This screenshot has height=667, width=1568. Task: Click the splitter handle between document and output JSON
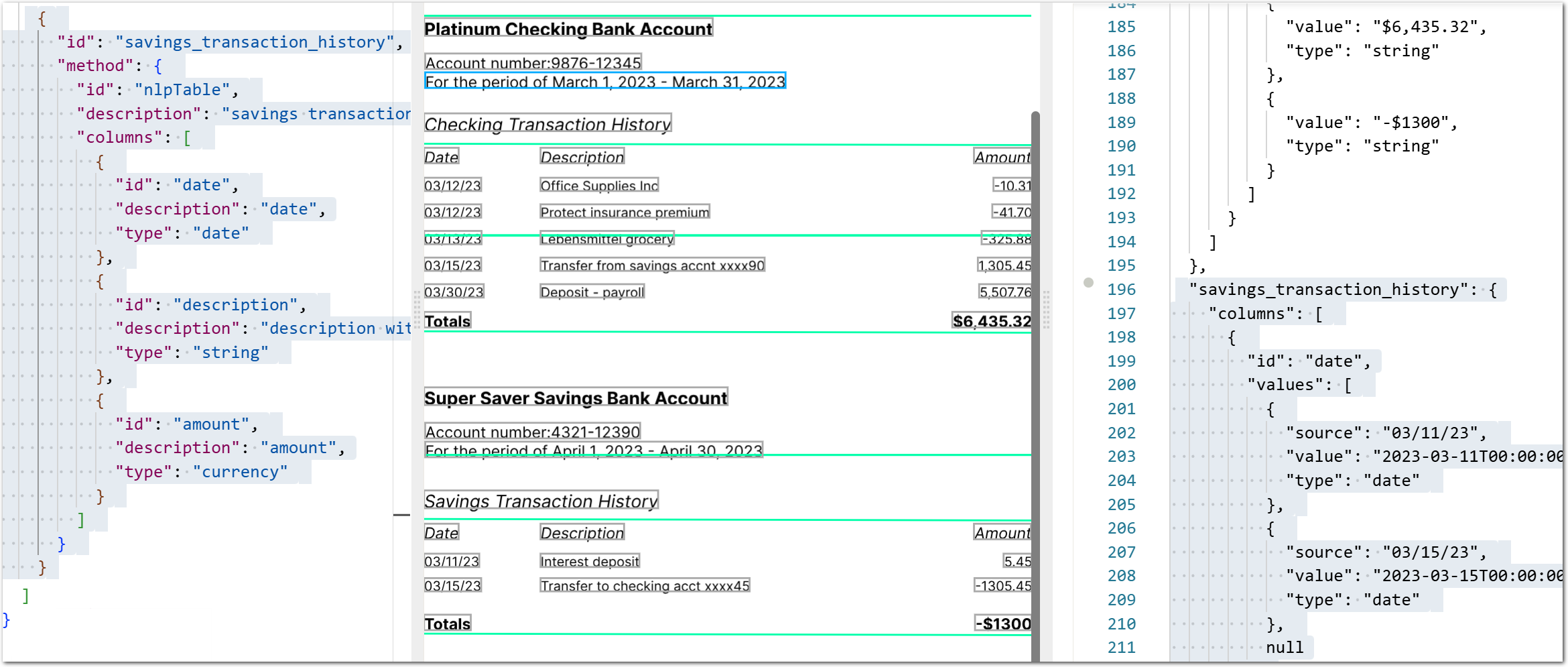coord(1046,308)
